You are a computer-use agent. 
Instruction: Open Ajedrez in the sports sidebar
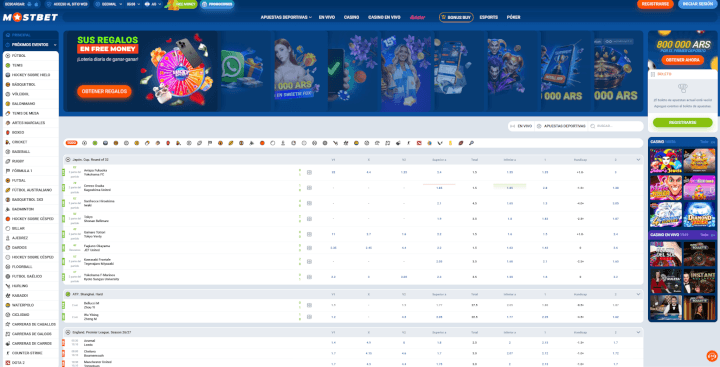pyautogui.click(x=31, y=238)
